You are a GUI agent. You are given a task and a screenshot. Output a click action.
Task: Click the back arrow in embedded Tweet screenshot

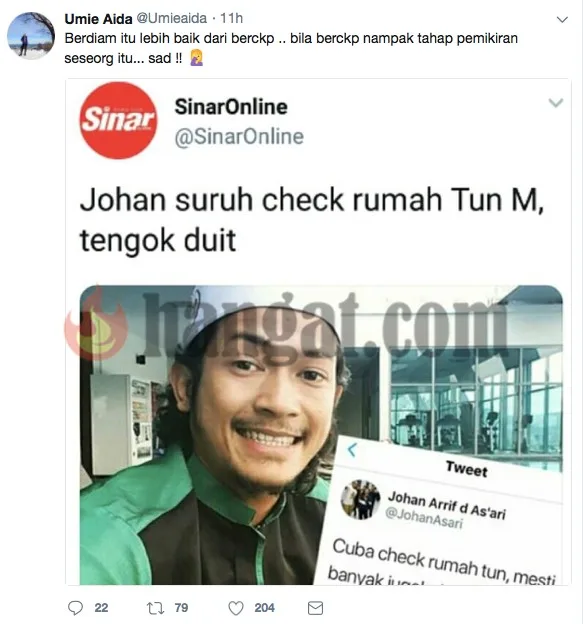pyautogui.click(x=352, y=449)
